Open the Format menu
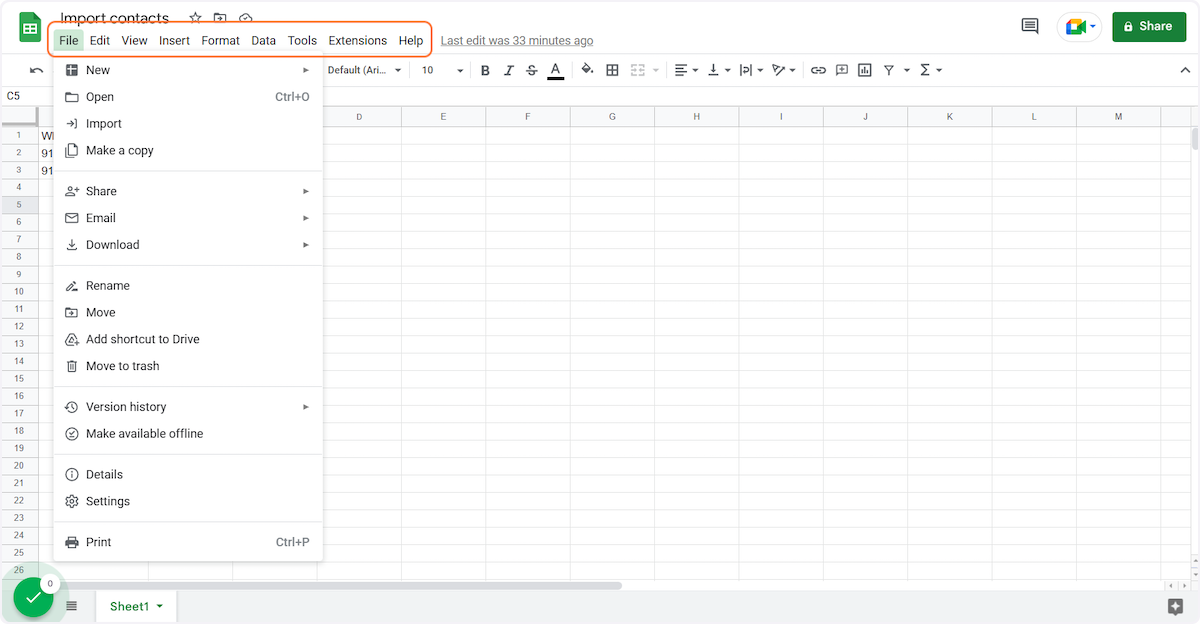1200x624 pixels. (x=220, y=41)
